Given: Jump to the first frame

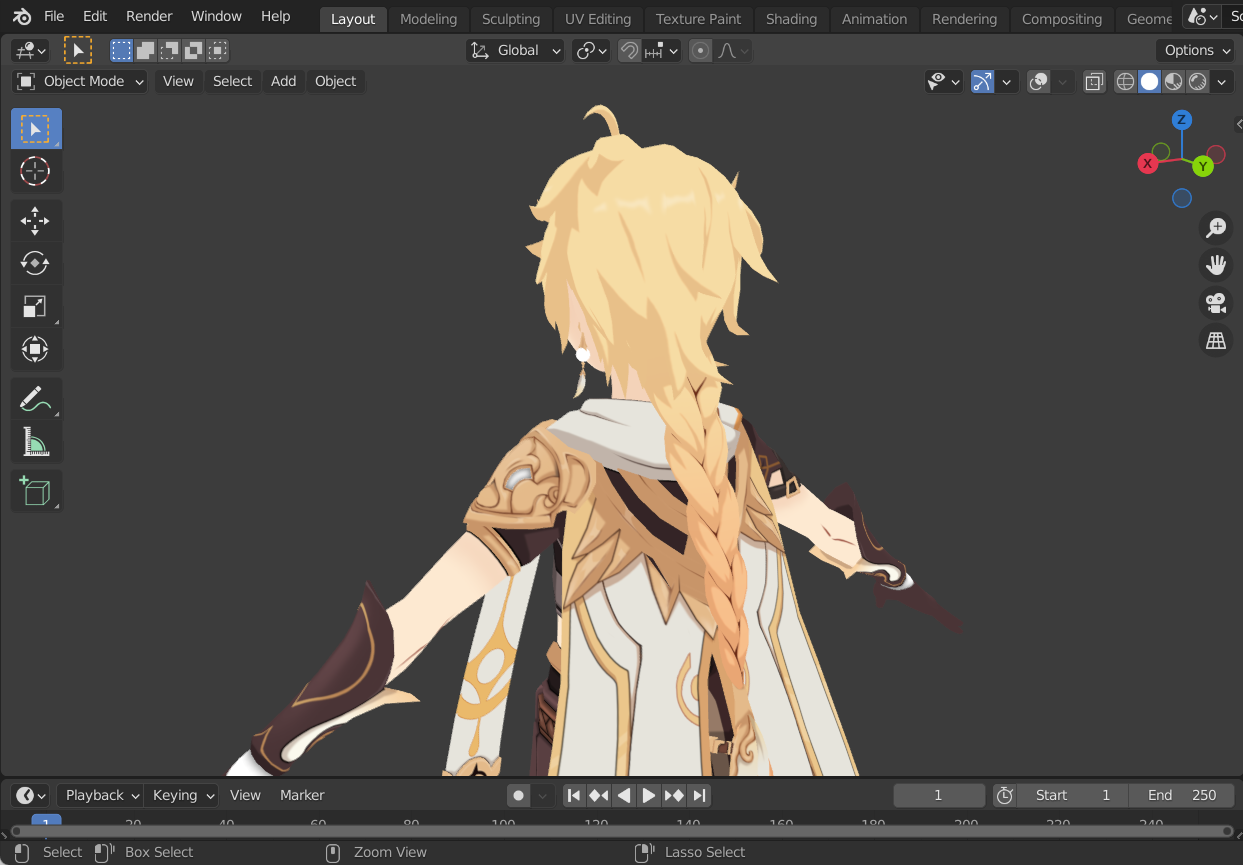Looking at the screenshot, I should [x=574, y=795].
